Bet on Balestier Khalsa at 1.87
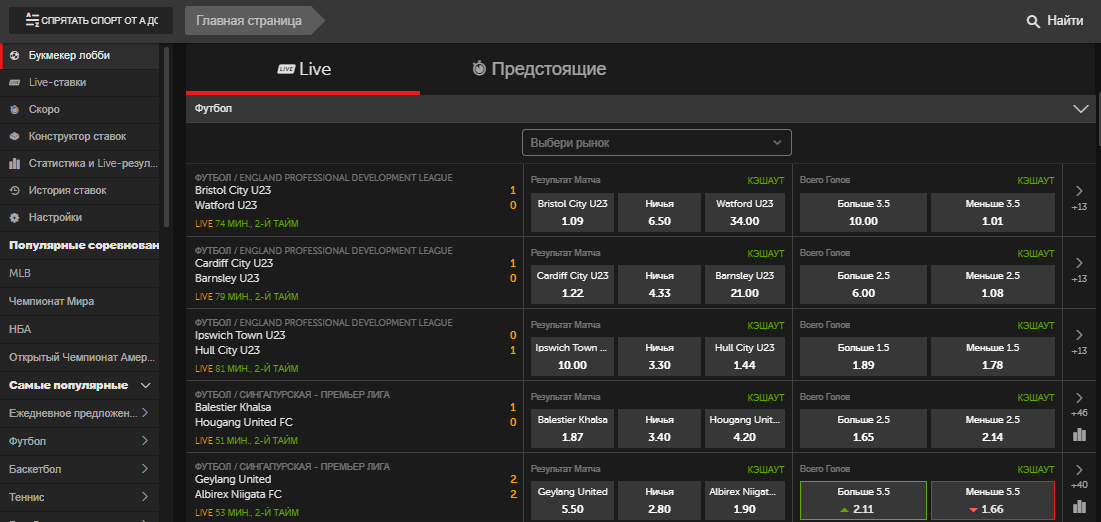 pyautogui.click(x=572, y=429)
